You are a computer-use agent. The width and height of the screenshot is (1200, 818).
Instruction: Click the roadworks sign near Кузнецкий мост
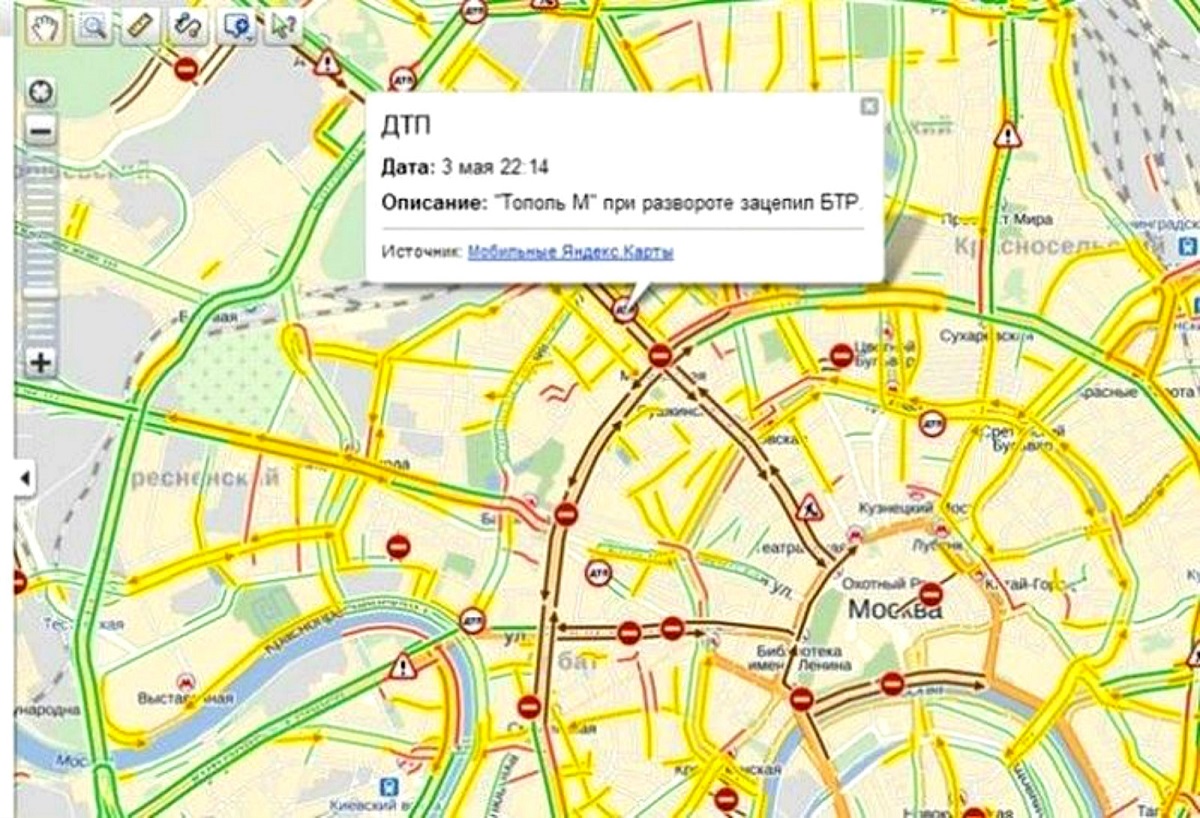click(x=809, y=507)
